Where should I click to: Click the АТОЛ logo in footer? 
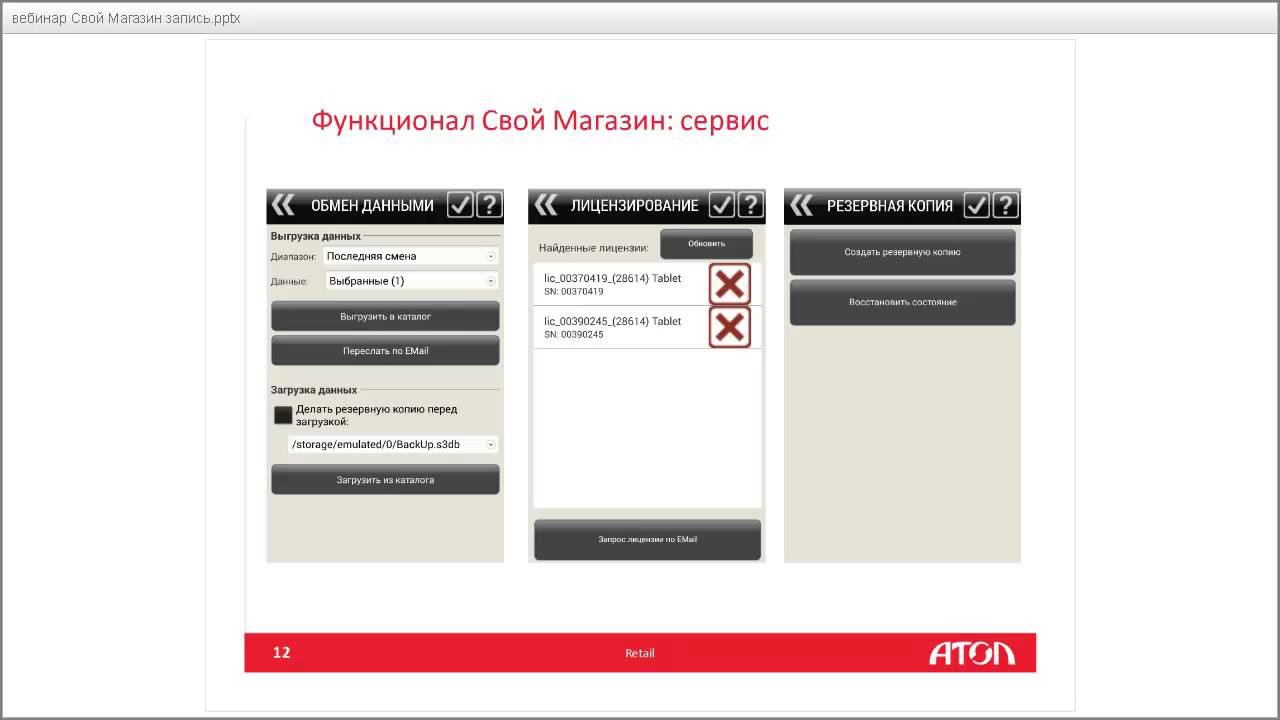click(x=972, y=653)
